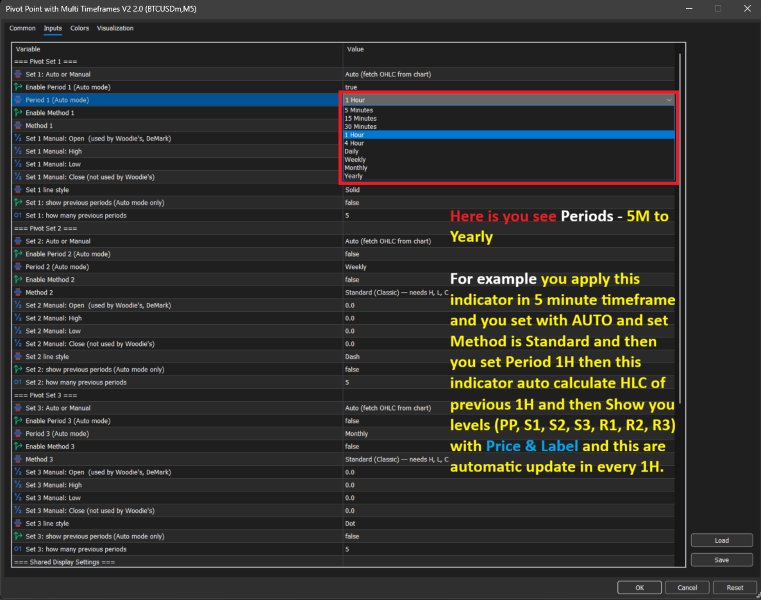This screenshot has width=761, height=600.
Task: Click the enum icon for Set 1 line style
Action: pyautogui.click(x=18, y=190)
